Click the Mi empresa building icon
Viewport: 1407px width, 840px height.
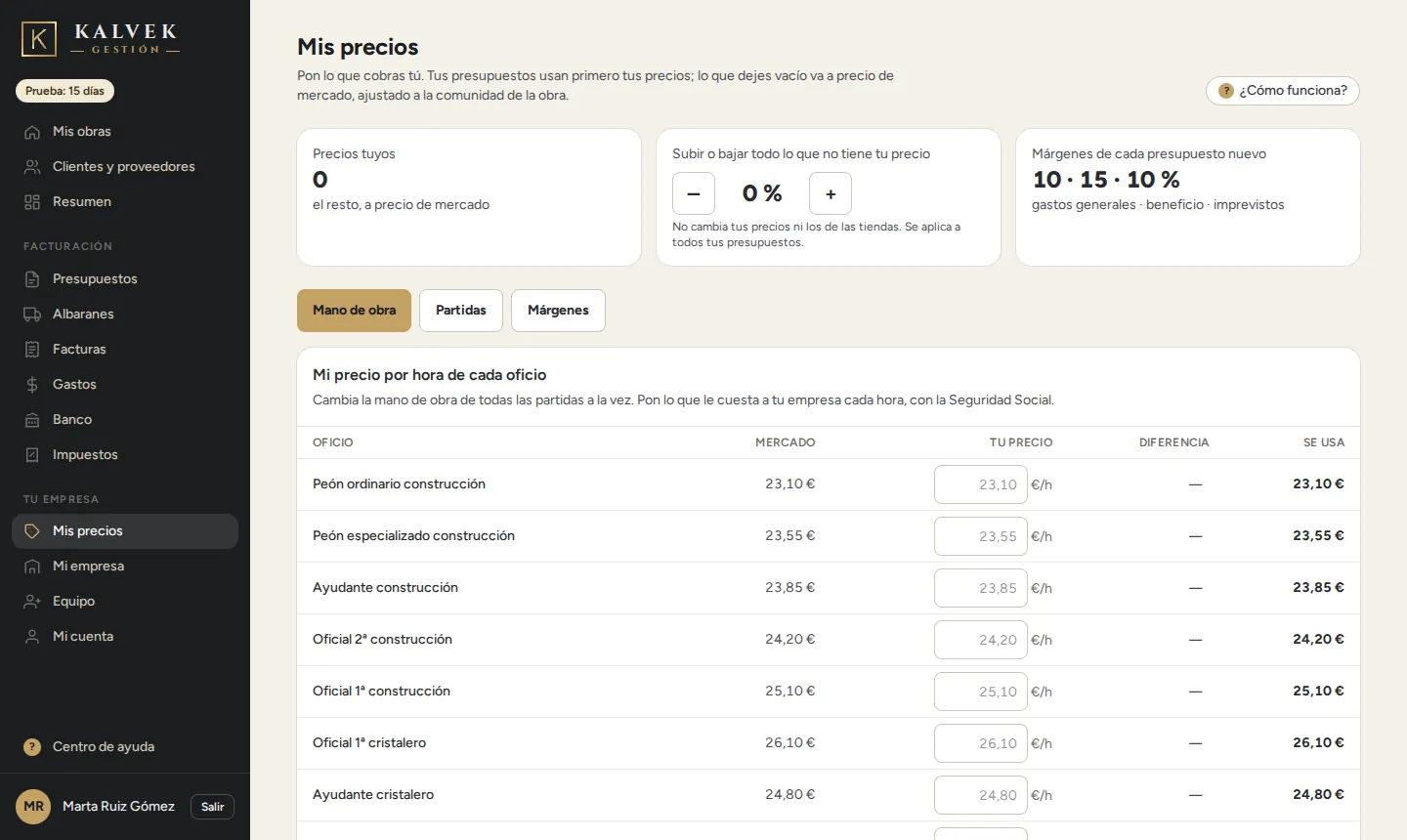[32, 567]
